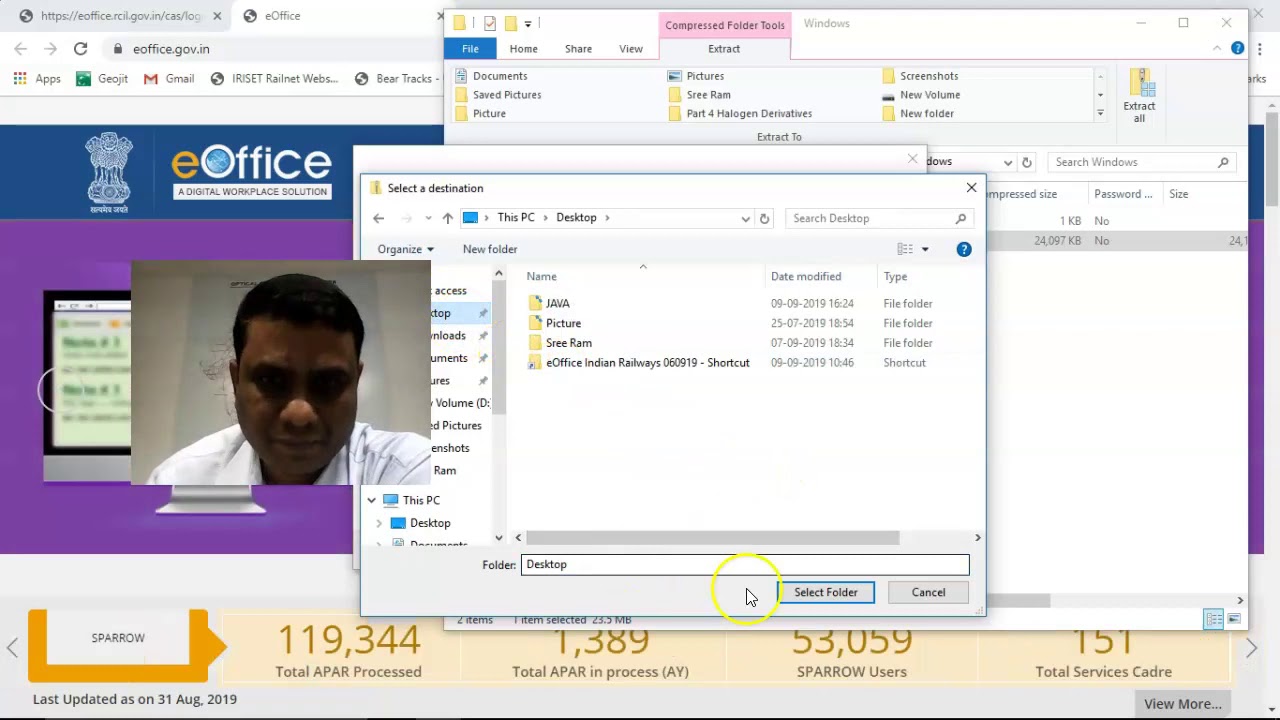Edit the Folder name field

745,565
